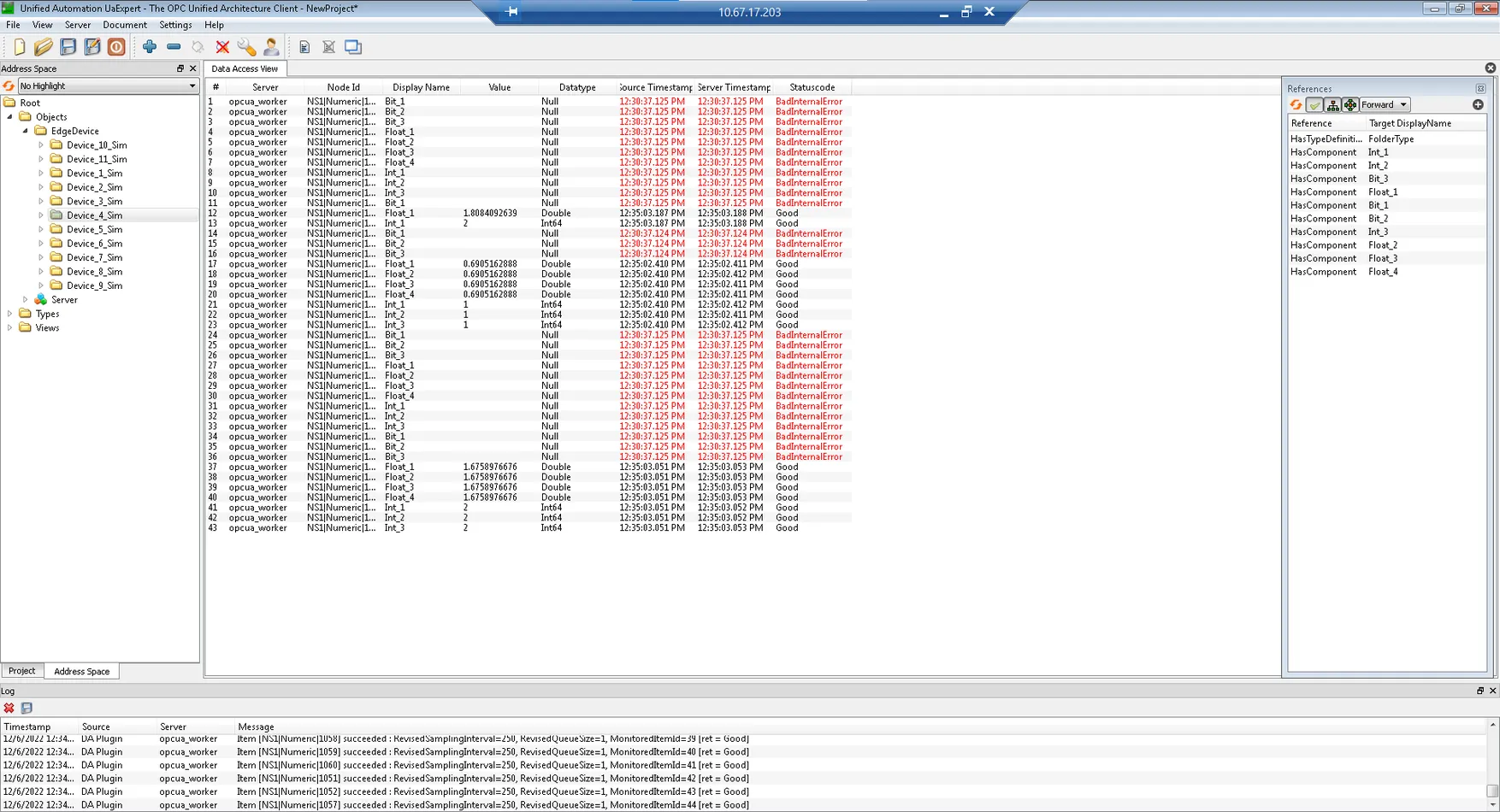Viewport: 1500px width, 812px height.
Task: Click the document properties toolbar icon
Action: pos(304,47)
